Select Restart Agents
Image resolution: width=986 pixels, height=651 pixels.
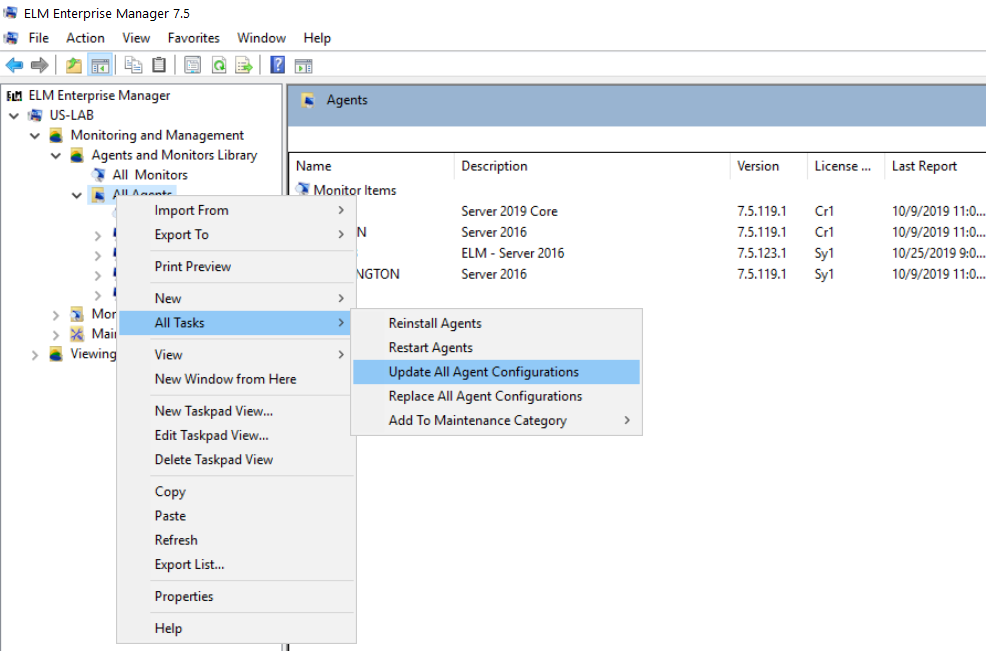[496, 348]
